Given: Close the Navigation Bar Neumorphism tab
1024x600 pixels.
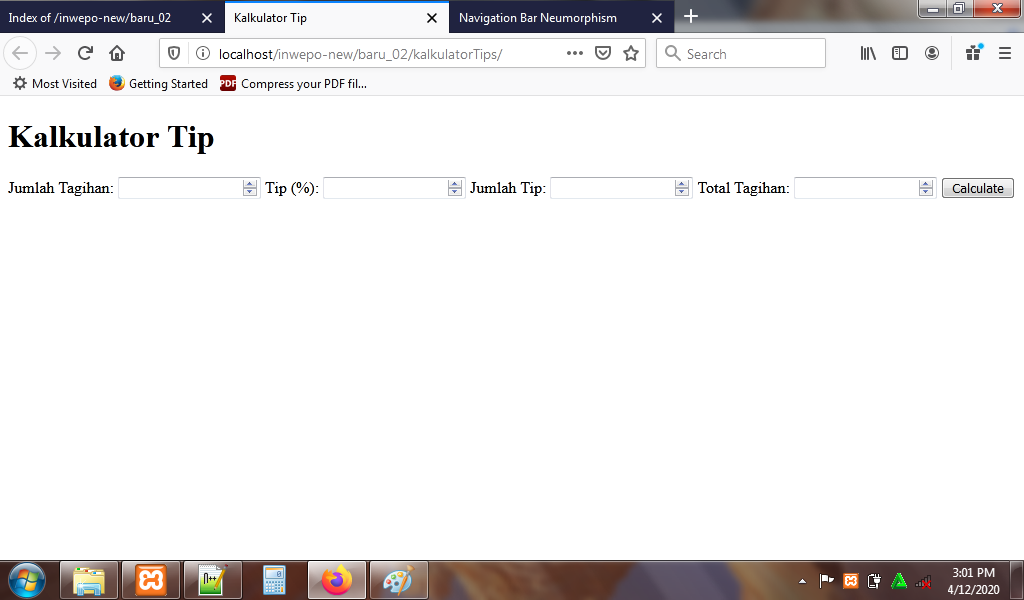Looking at the screenshot, I should click(x=657, y=18).
